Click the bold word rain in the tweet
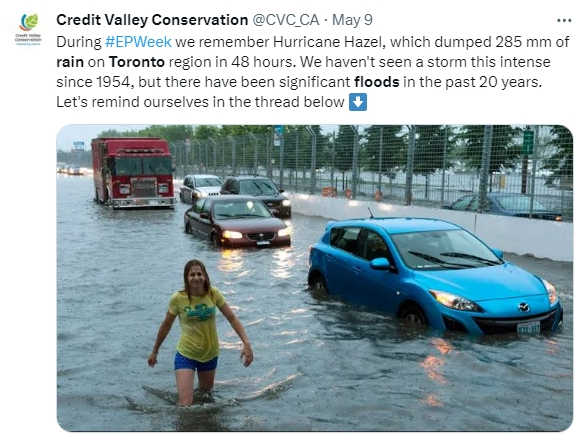The height and width of the screenshot is (438, 582). pos(70,62)
